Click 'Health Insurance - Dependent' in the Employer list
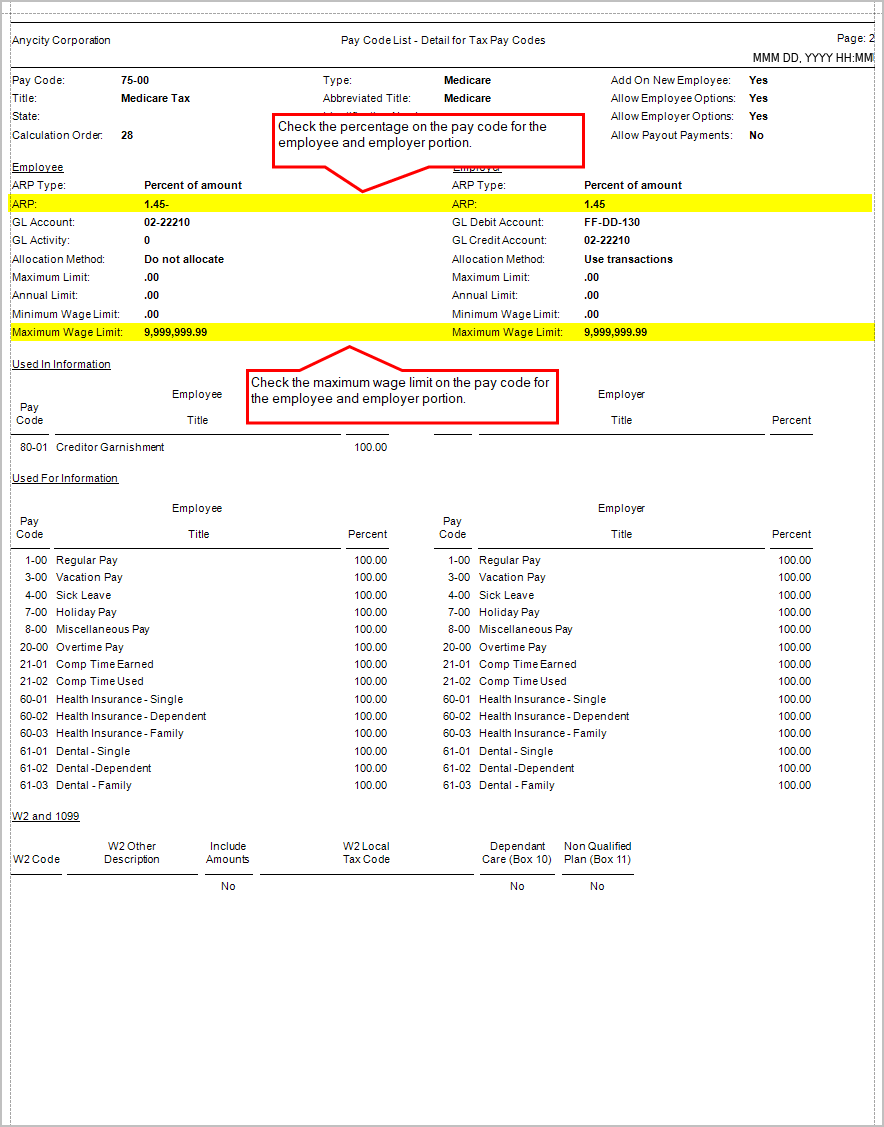The image size is (884, 1127). (x=554, y=717)
